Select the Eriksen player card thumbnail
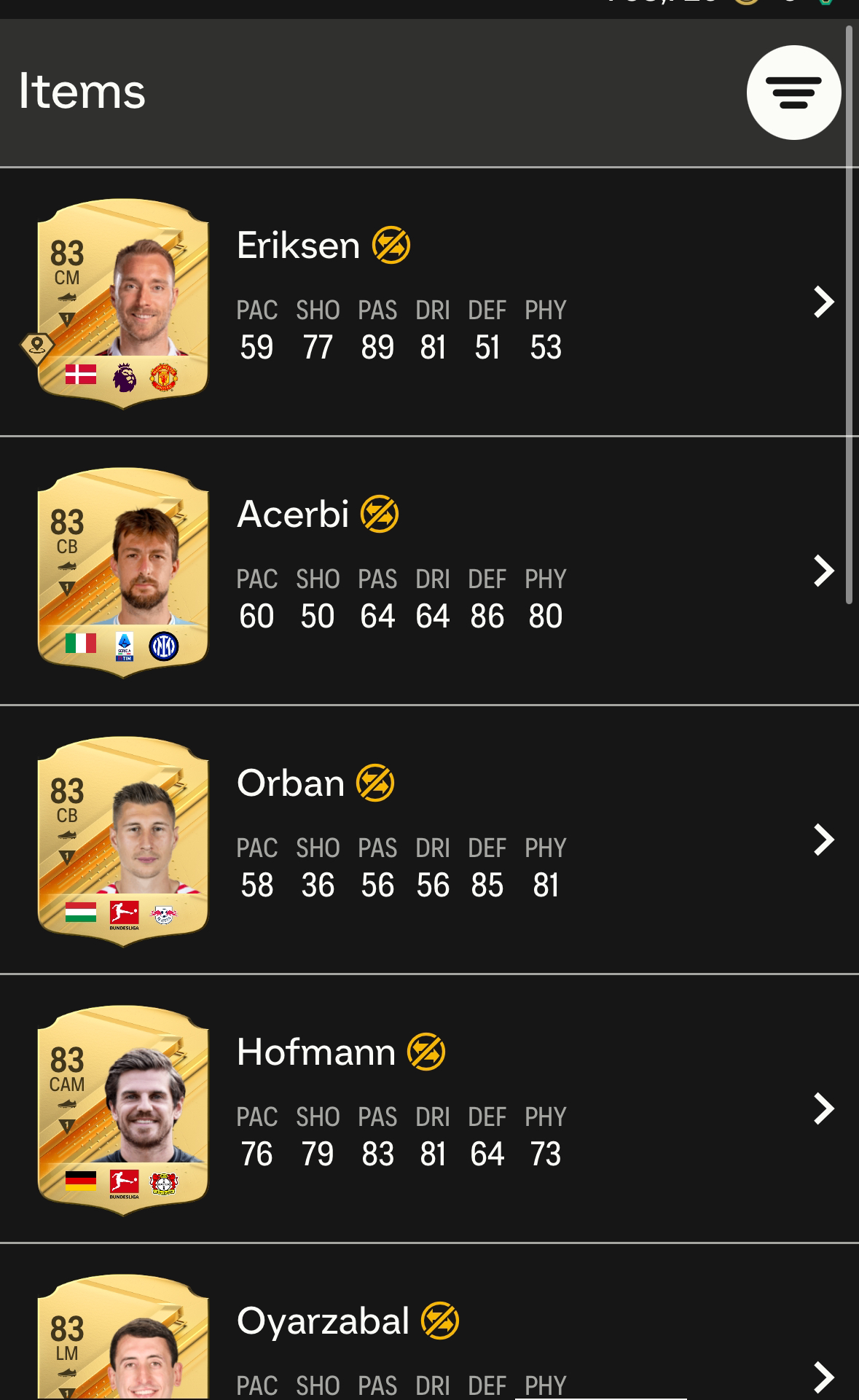Image resolution: width=859 pixels, height=1400 pixels. [122, 303]
